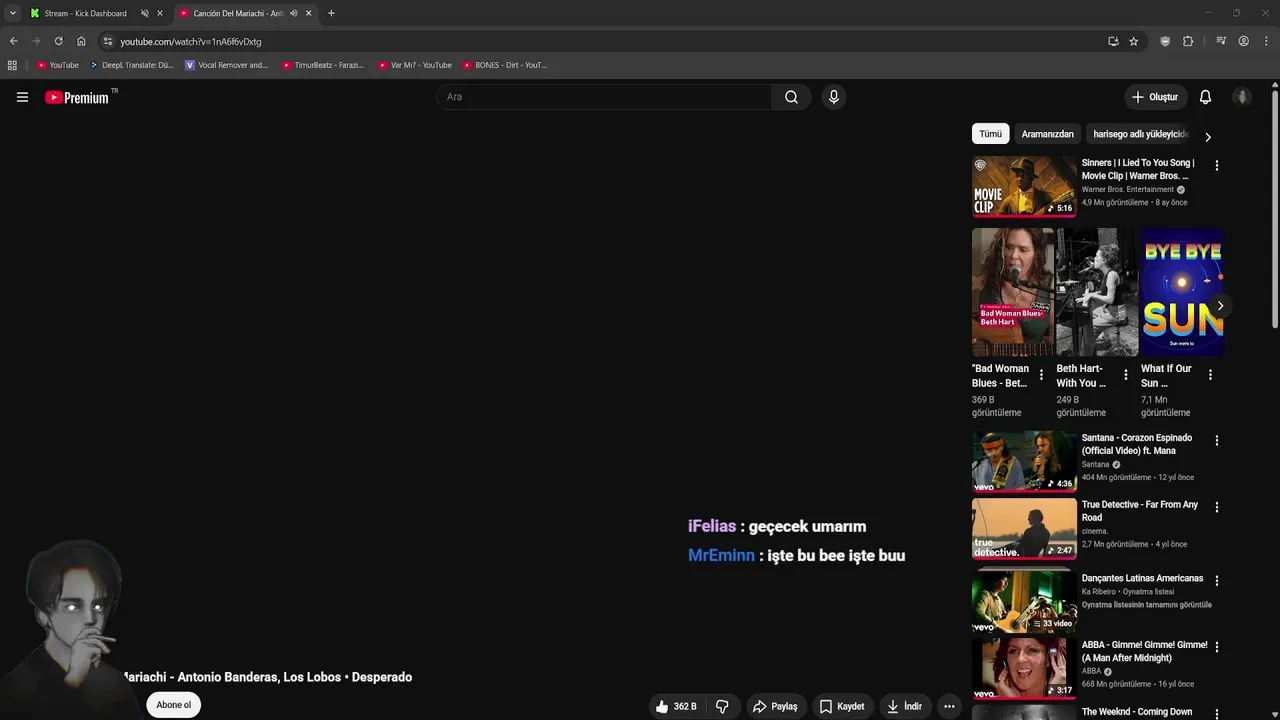Image resolution: width=1280 pixels, height=720 pixels.
Task: Bookmark this page with the star icon
Action: pos(1133,41)
